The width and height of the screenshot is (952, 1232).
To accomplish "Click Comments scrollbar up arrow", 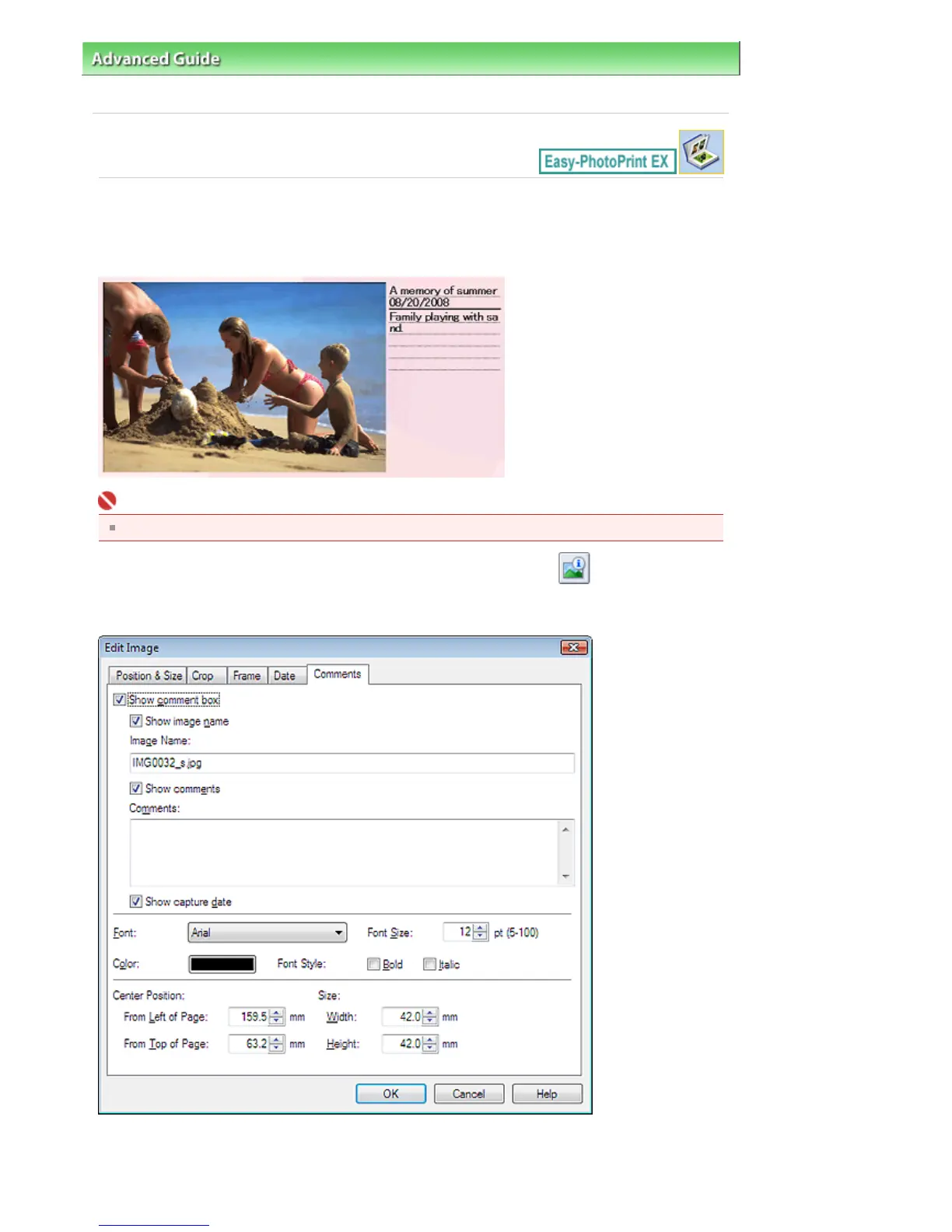I will (565, 829).
